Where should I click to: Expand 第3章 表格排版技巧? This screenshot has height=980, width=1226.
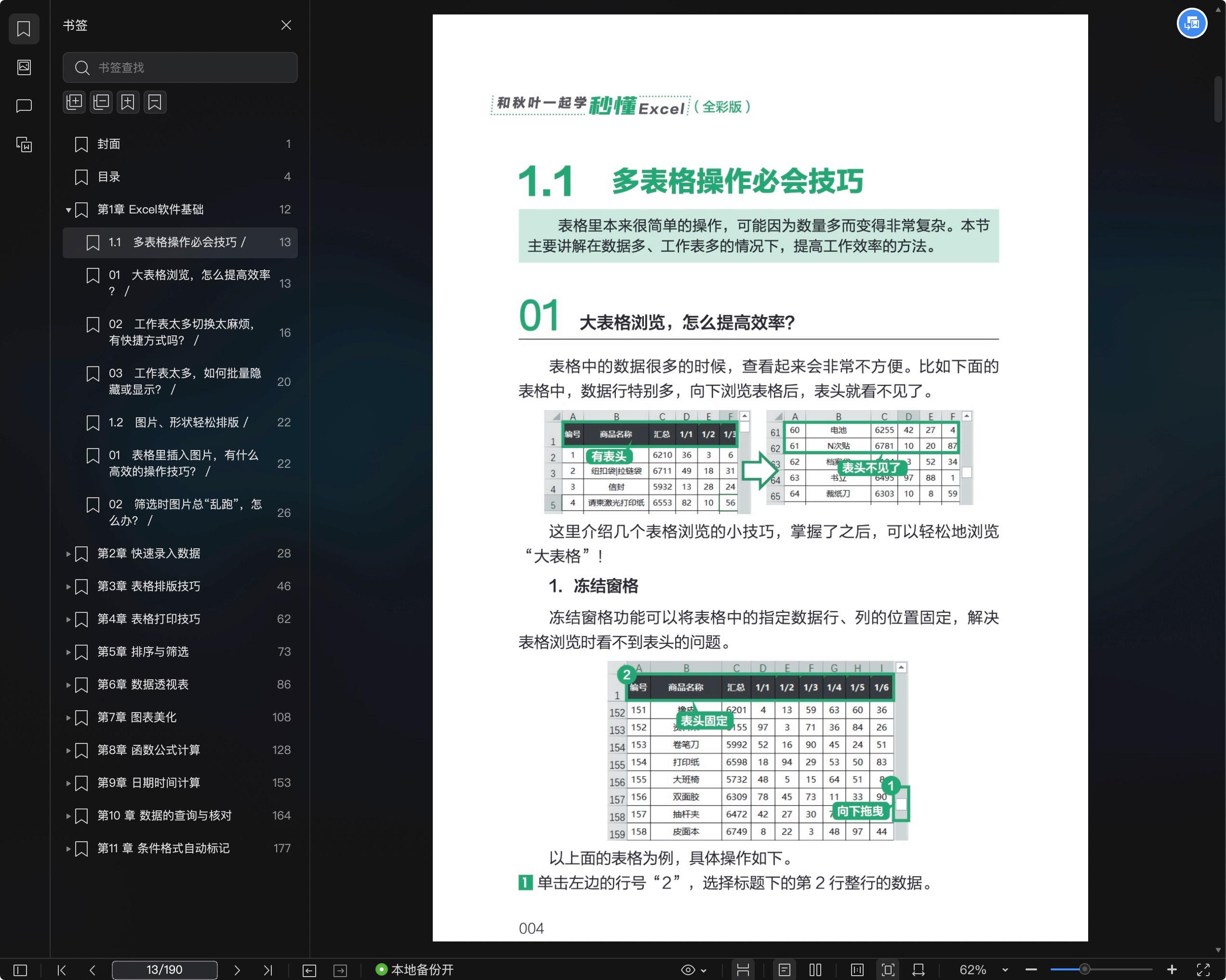click(68, 586)
